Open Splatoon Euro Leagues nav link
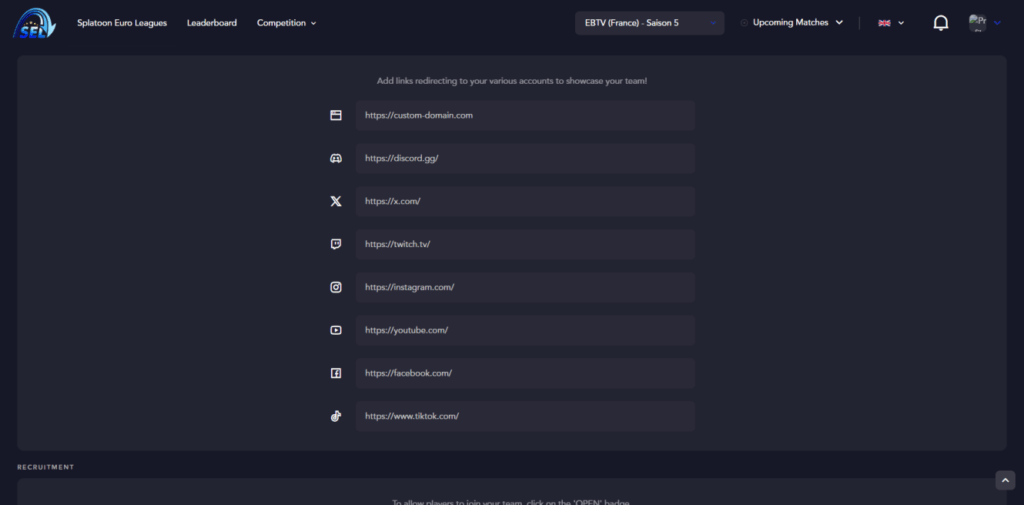The image size is (1024, 505). (122, 23)
